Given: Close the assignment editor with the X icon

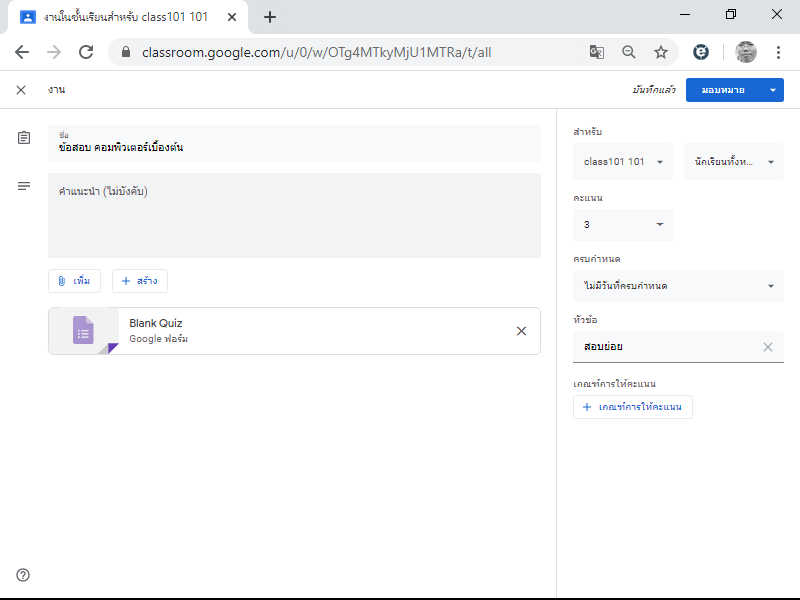Looking at the screenshot, I should click(x=21, y=90).
